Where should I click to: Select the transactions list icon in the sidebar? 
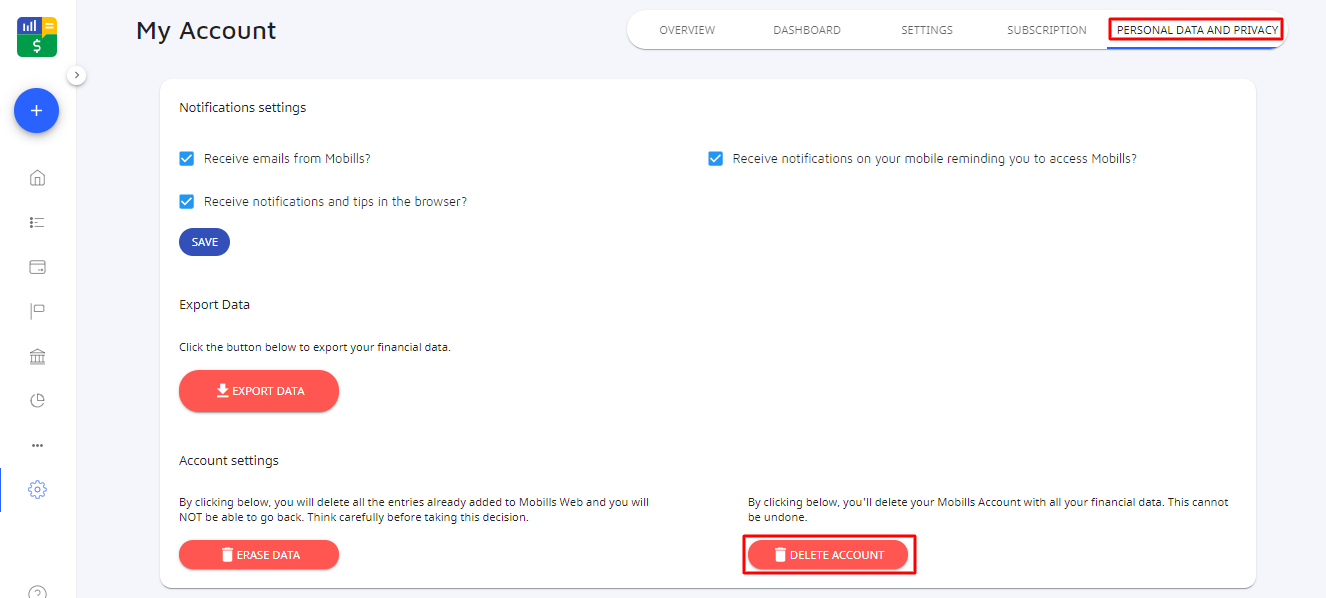37,222
